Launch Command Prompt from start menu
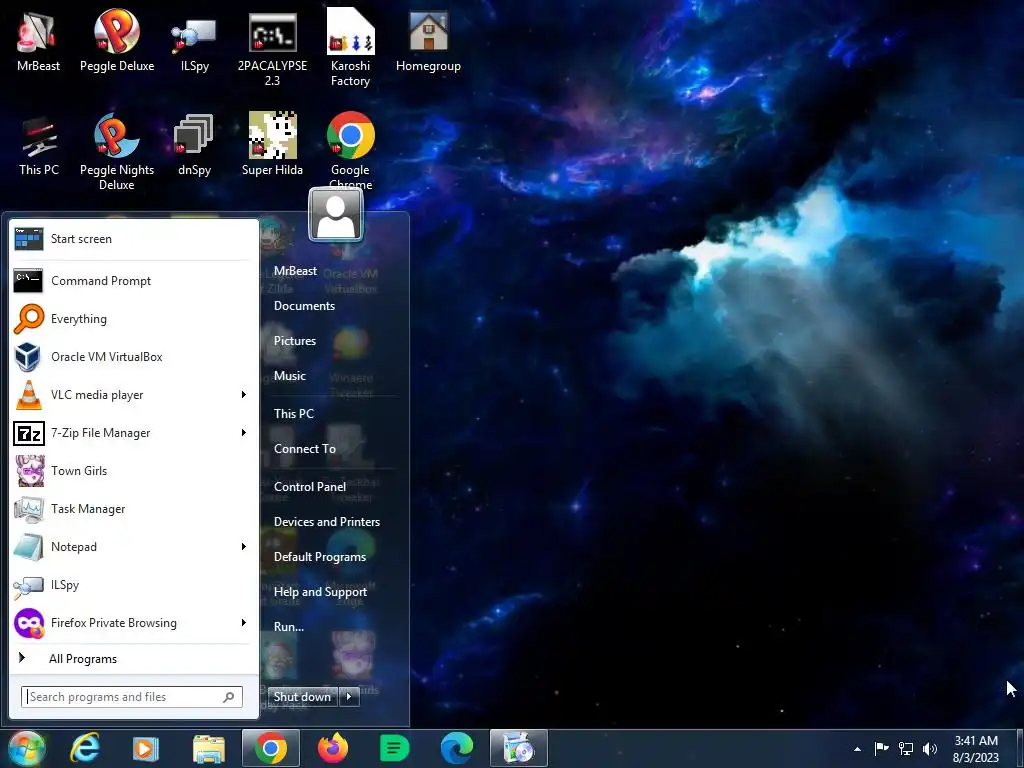 point(133,281)
